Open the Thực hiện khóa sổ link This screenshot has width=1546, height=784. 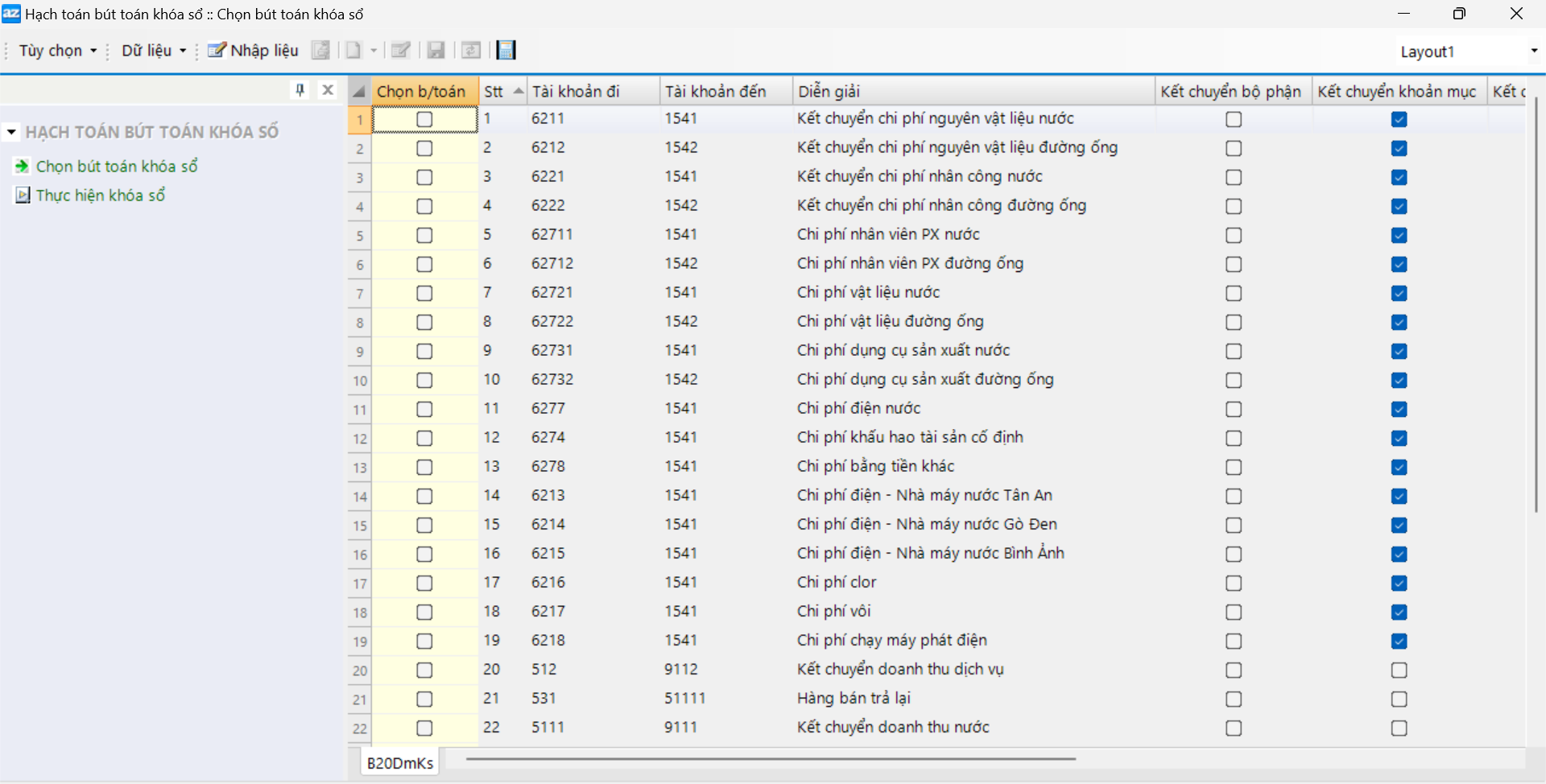coord(100,196)
